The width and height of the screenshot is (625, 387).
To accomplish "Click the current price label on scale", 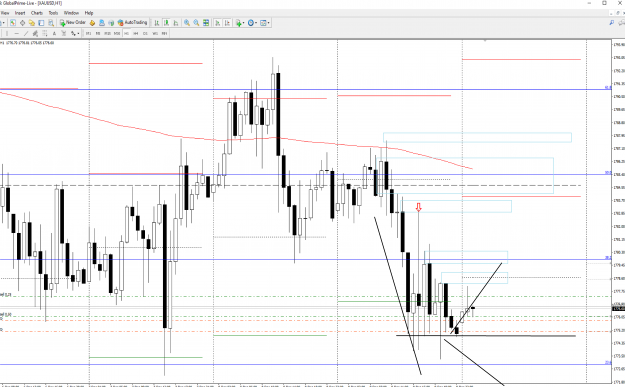I will click(x=618, y=308).
